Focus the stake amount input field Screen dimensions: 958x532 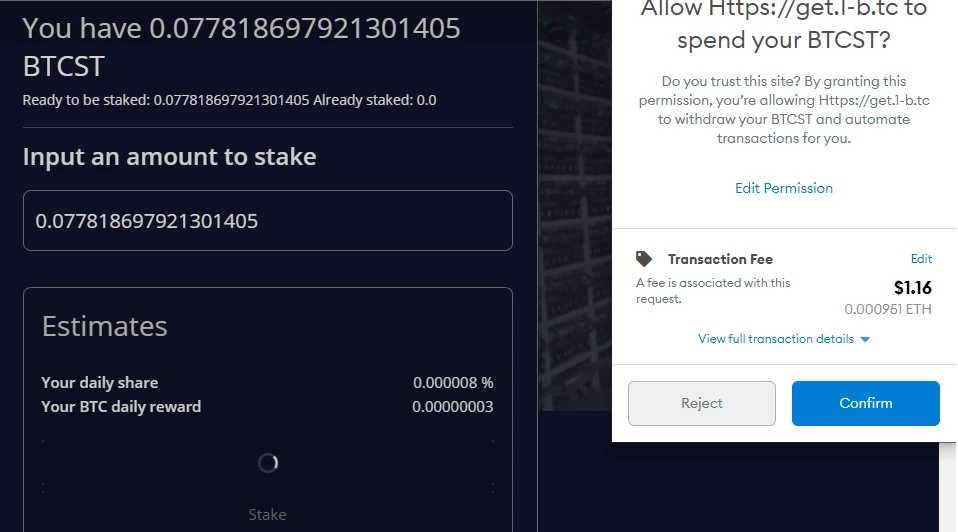268,220
